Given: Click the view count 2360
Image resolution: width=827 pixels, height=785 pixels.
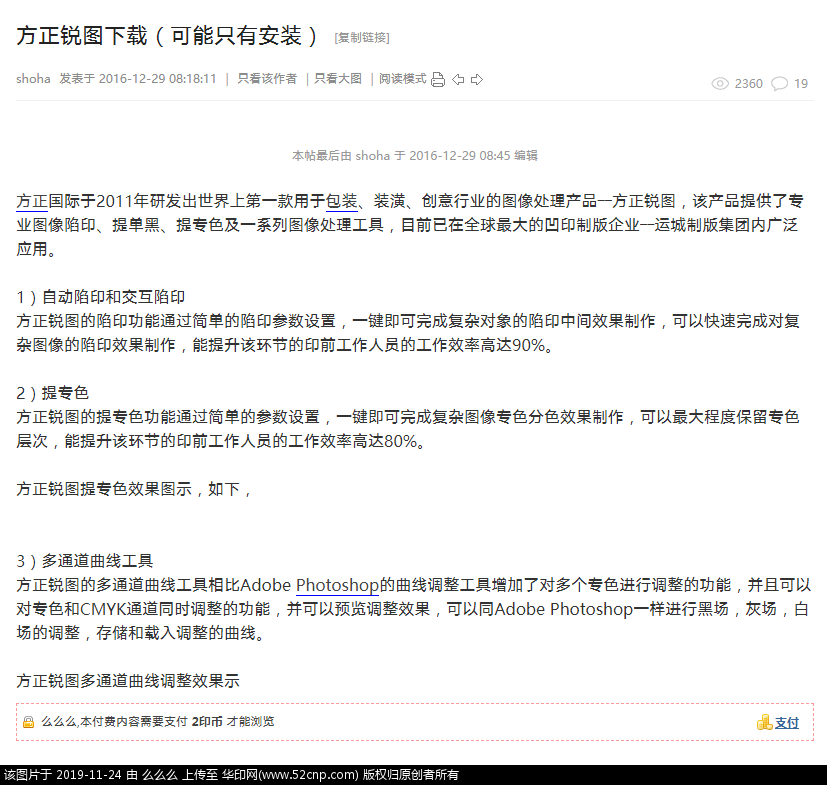Looking at the screenshot, I should click(748, 83).
